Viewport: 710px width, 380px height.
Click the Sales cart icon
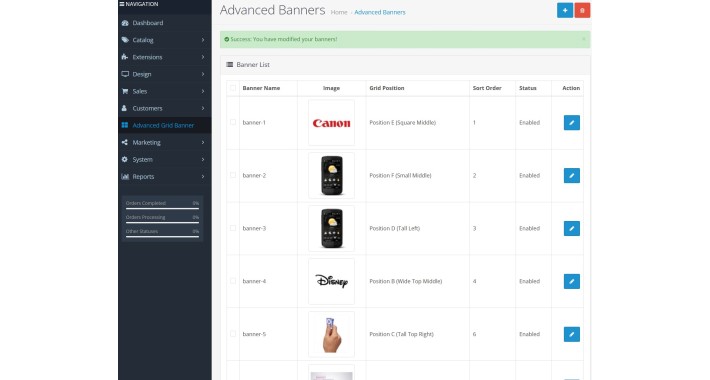coord(125,91)
